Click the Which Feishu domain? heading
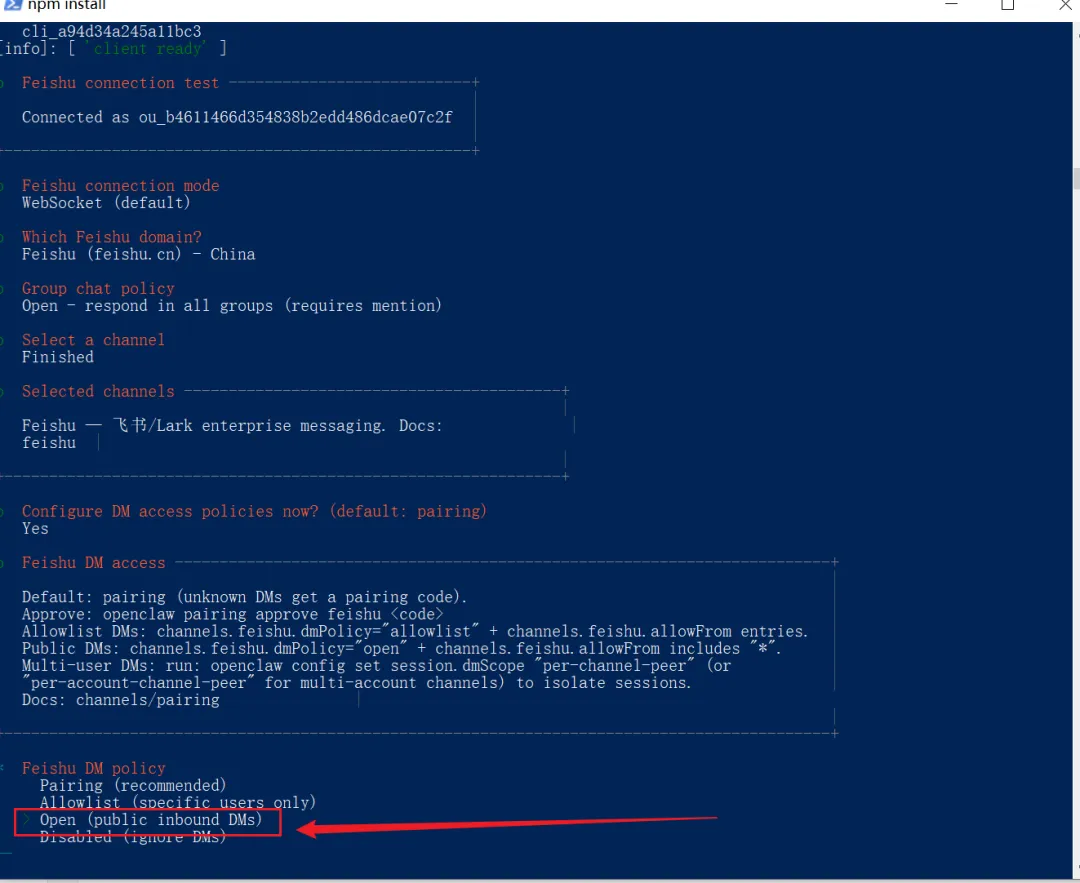 tap(112, 237)
